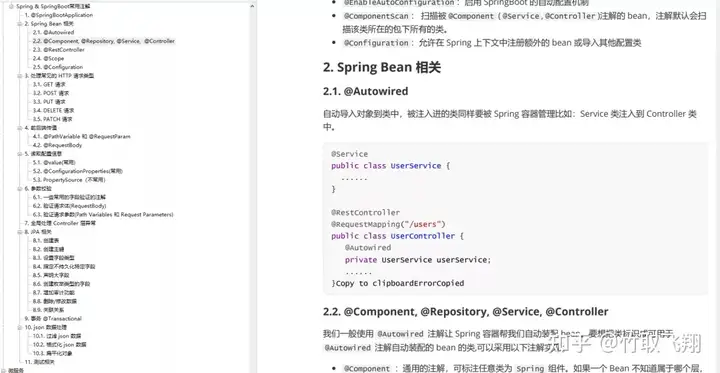Select outline entry 8.6 under JPA
Image resolution: width=720 pixels, height=373 pixels.
62,284
